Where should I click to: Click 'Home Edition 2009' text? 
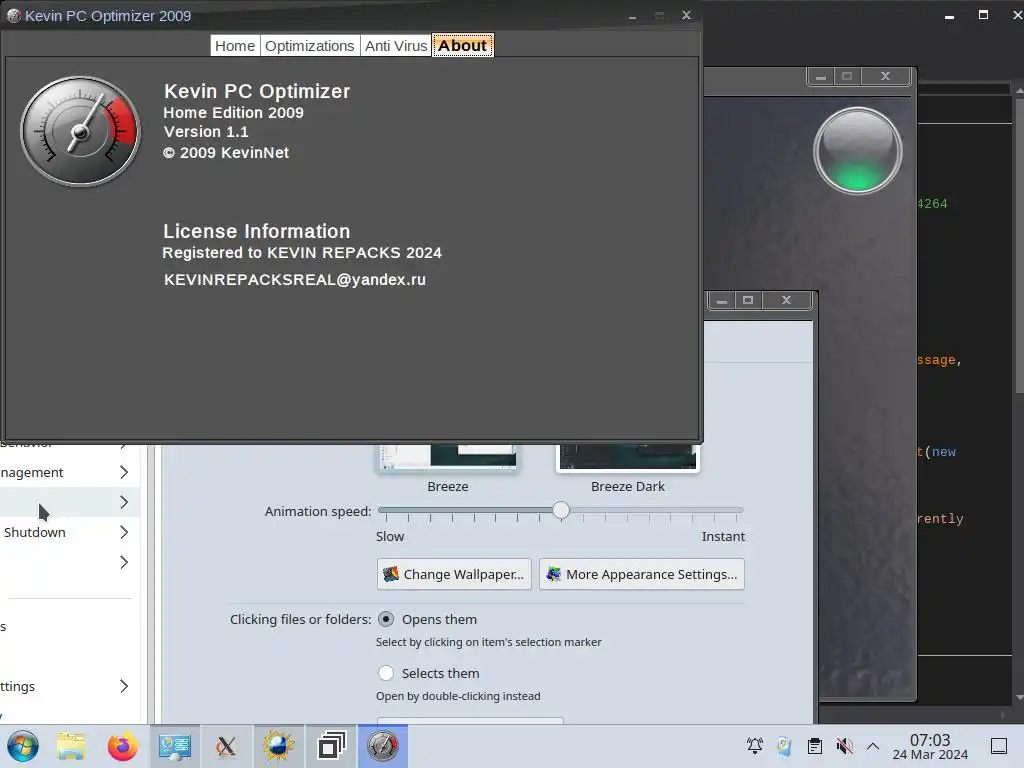click(233, 112)
